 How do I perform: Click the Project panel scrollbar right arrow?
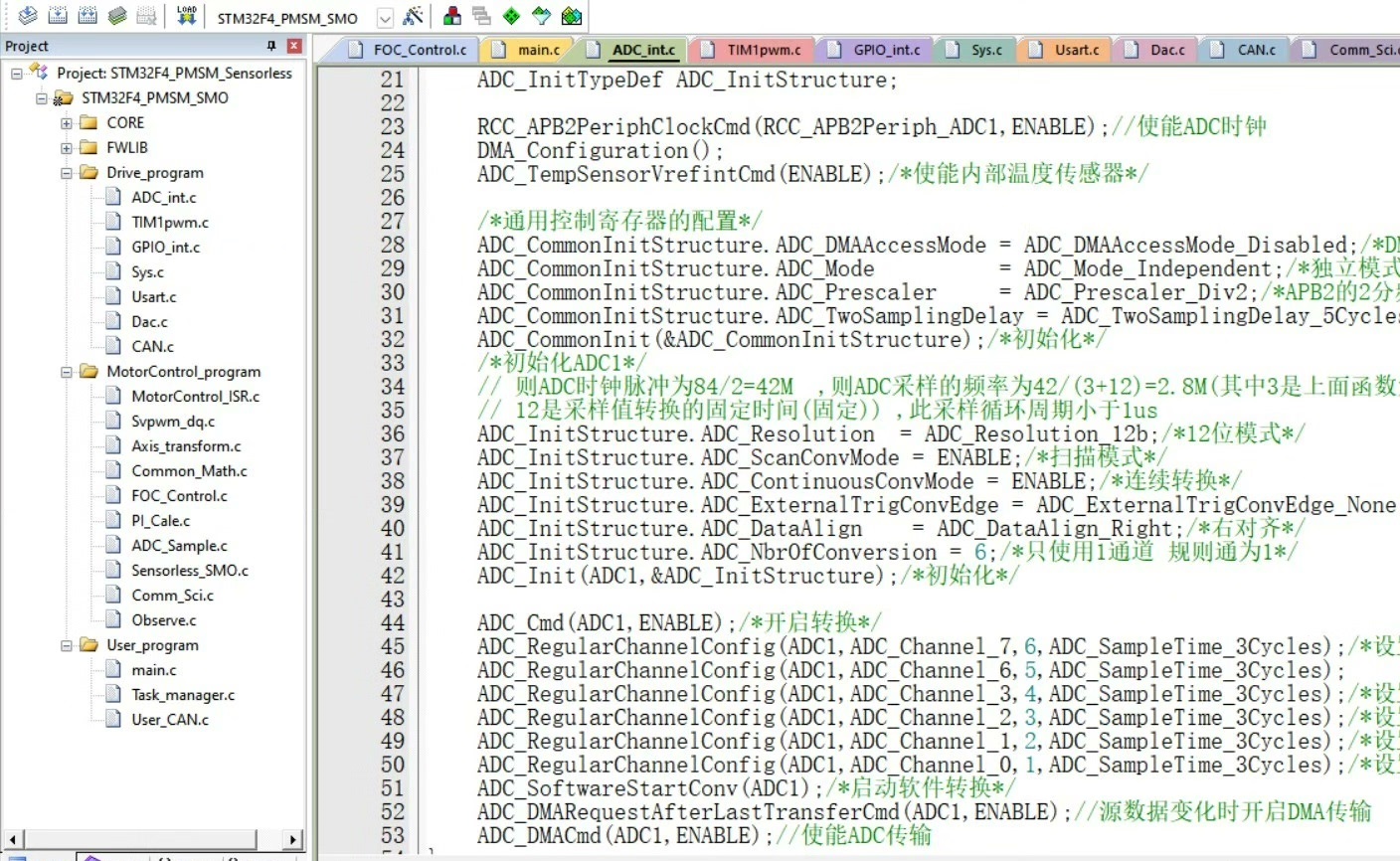(x=293, y=840)
